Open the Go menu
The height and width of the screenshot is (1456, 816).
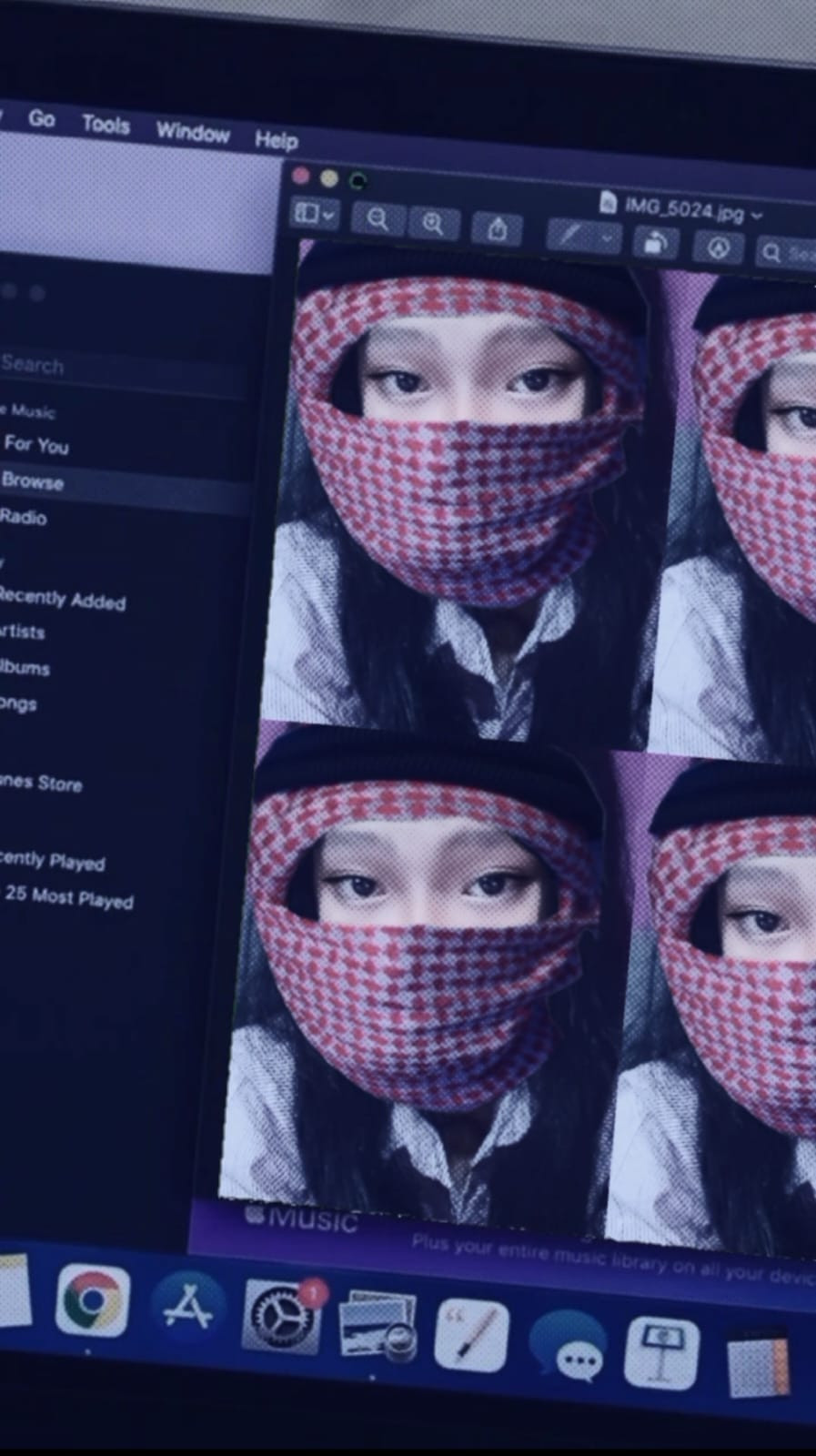point(42,118)
